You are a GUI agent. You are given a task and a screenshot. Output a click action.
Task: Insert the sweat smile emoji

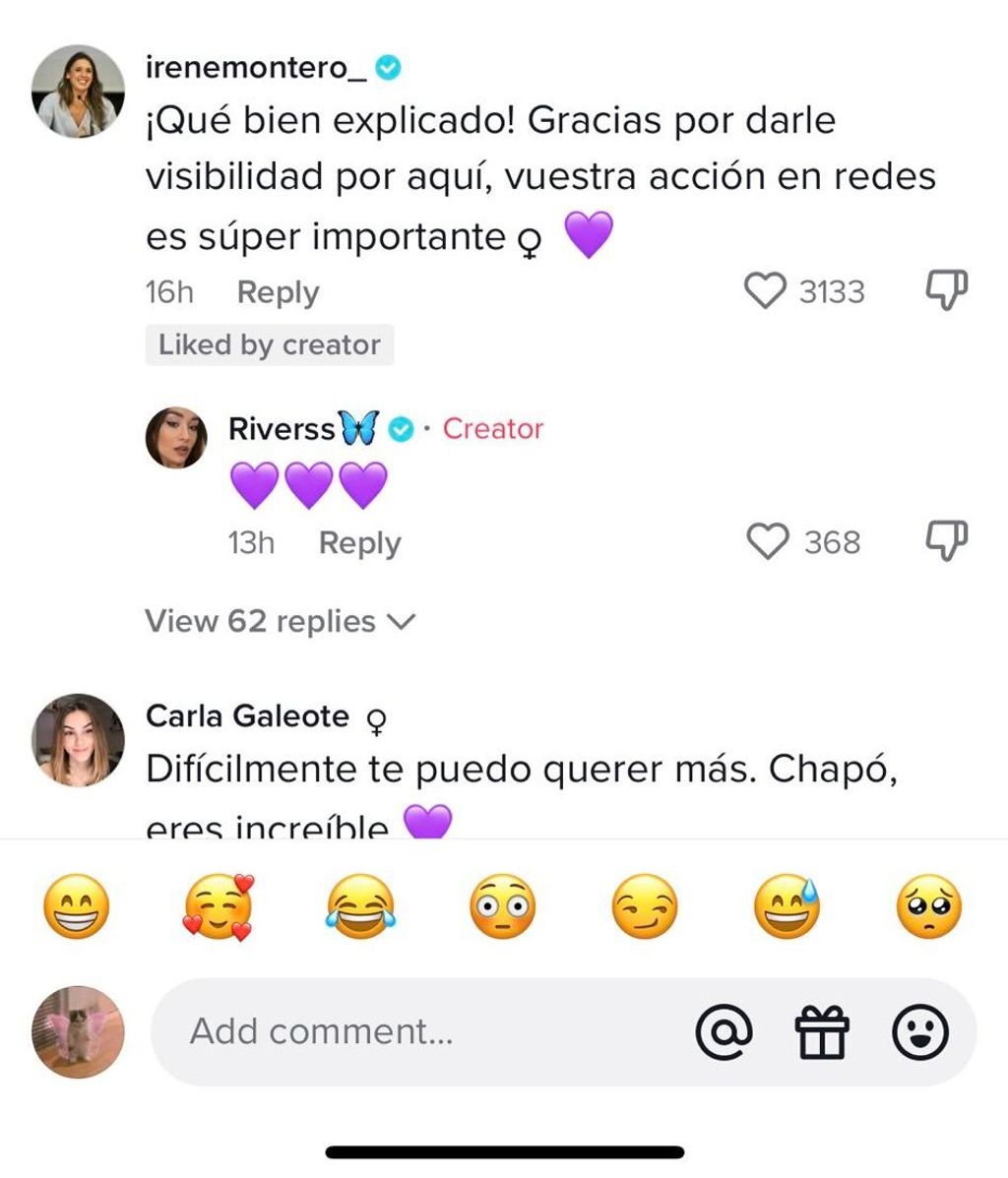click(787, 905)
